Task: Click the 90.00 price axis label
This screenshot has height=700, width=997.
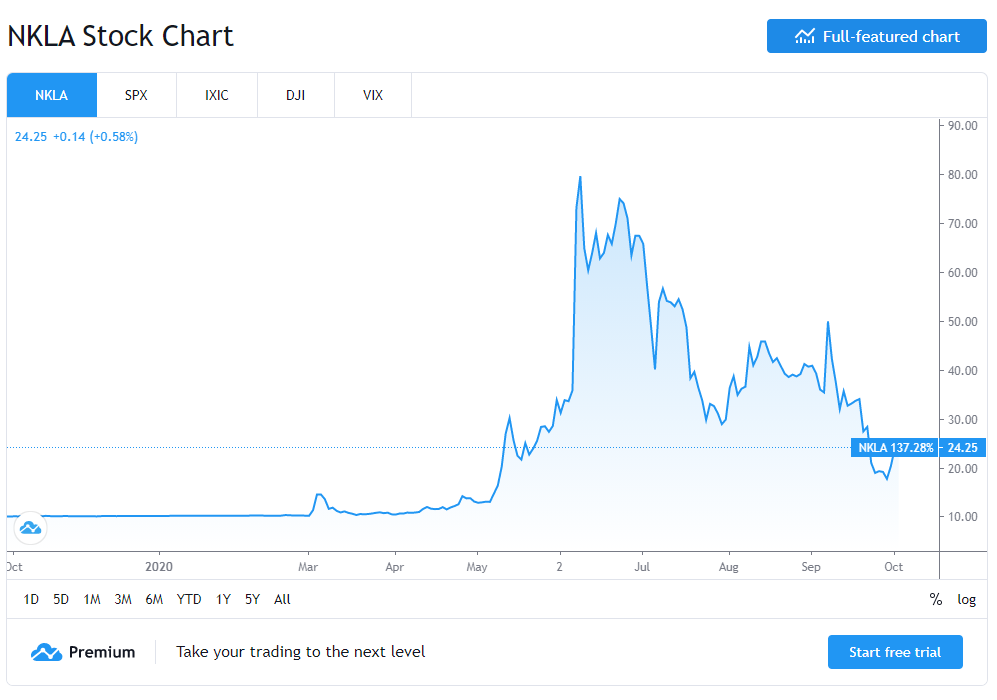Action: pos(963,125)
